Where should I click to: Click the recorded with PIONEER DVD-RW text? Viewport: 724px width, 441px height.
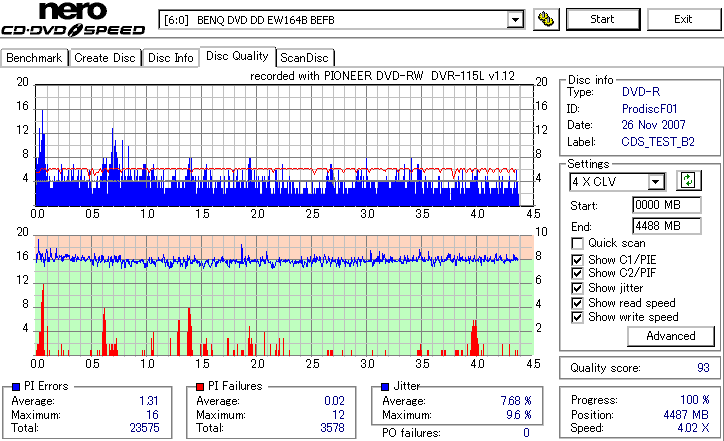click(x=382, y=76)
